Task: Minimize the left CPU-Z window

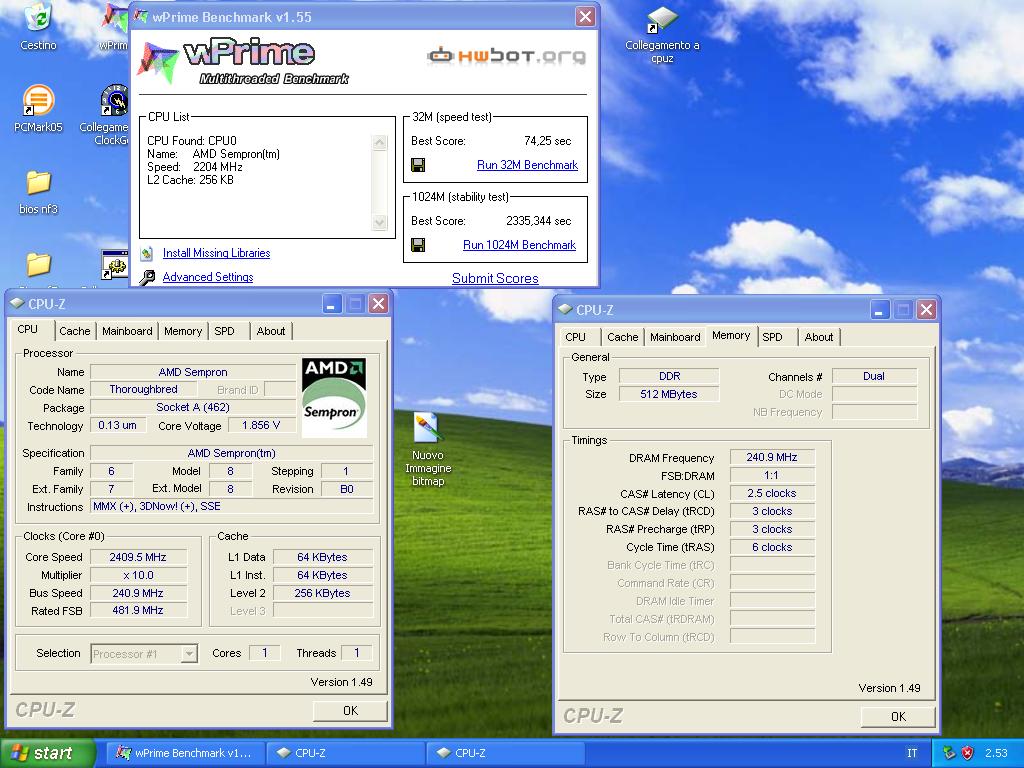Action: (332, 304)
